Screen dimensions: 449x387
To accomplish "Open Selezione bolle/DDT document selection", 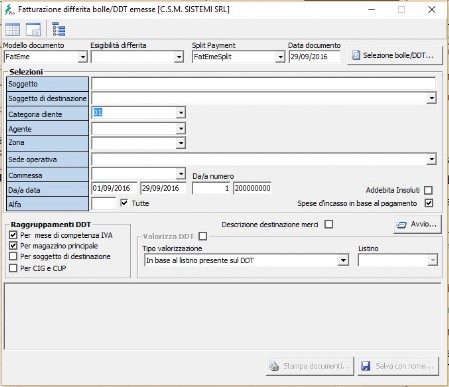I will pyautogui.click(x=395, y=55).
